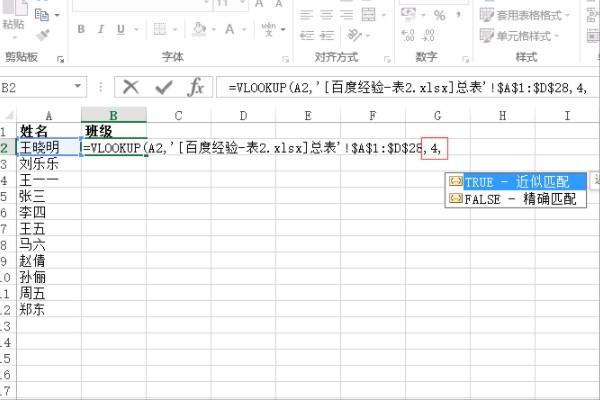Select the Format Painter brush icon

42,34
